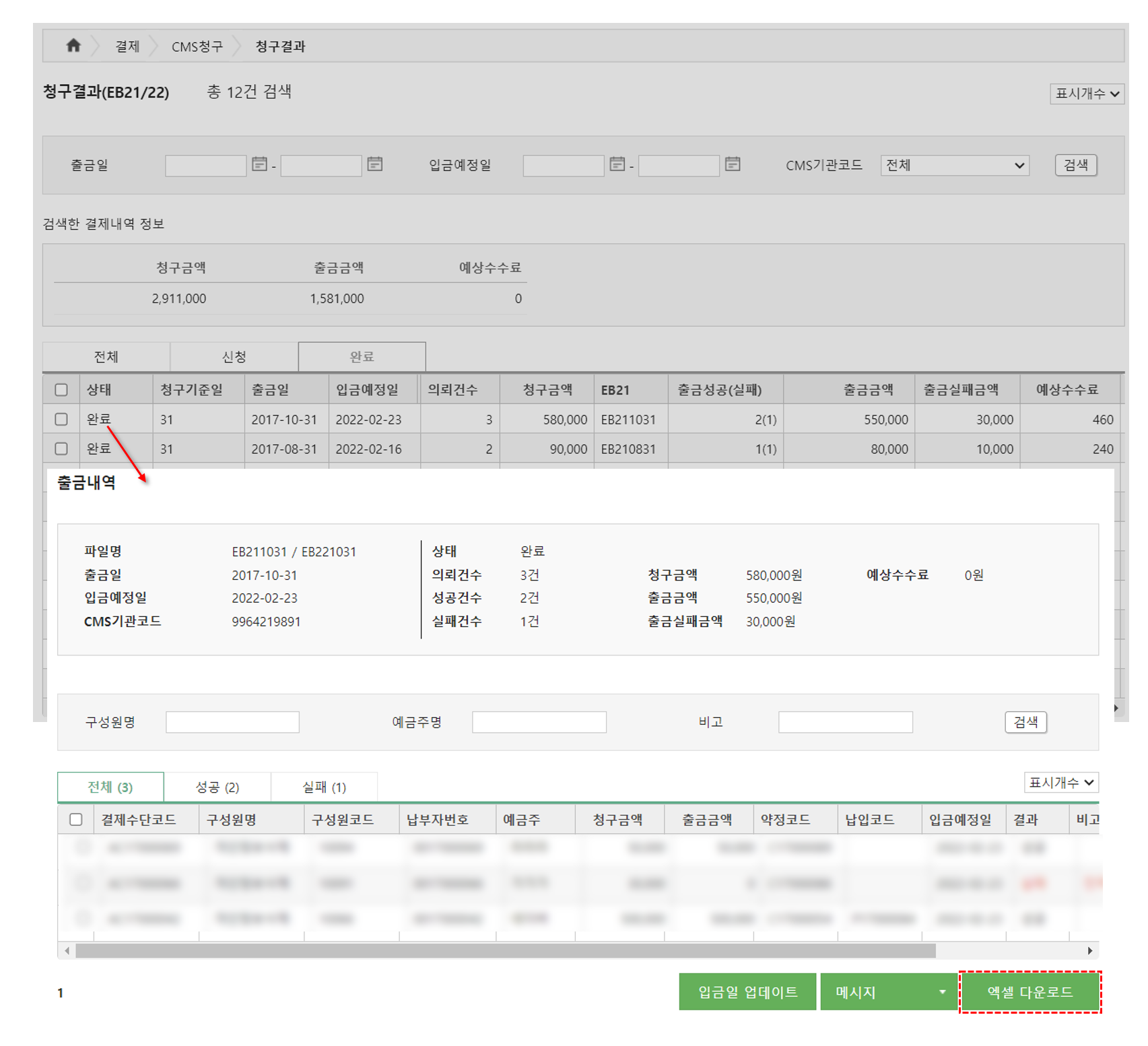Click horizontal scrollbar thumb of detail table
Image resolution: width=1148 pixels, height=1046 pixels.
[506, 950]
